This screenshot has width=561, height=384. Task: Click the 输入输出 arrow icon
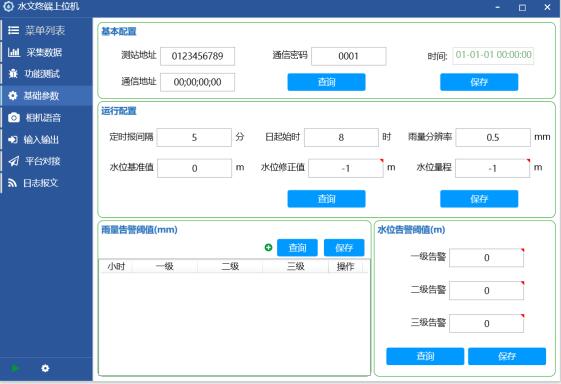pos(13,139)
